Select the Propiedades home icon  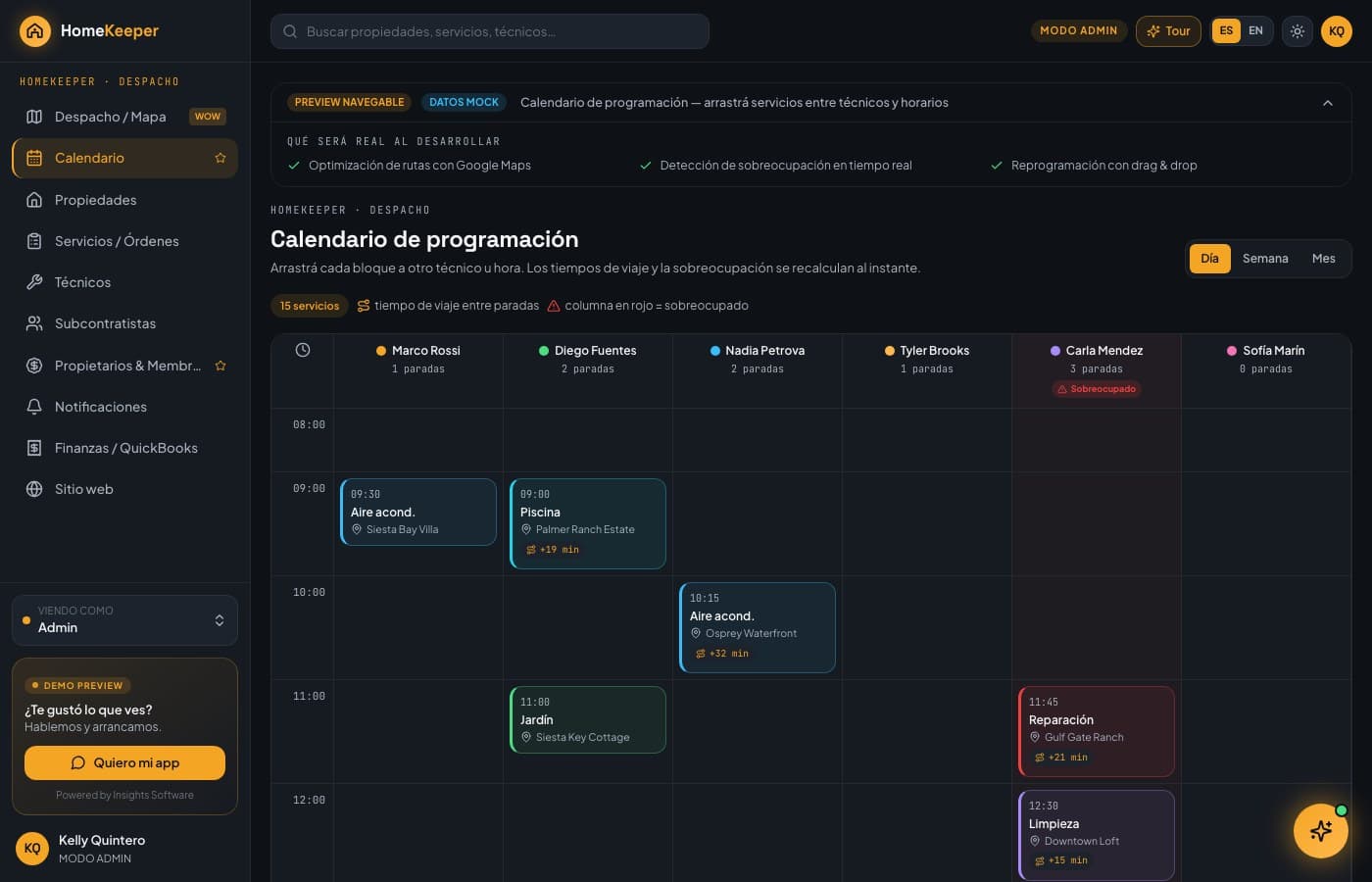tap(34, 200)
